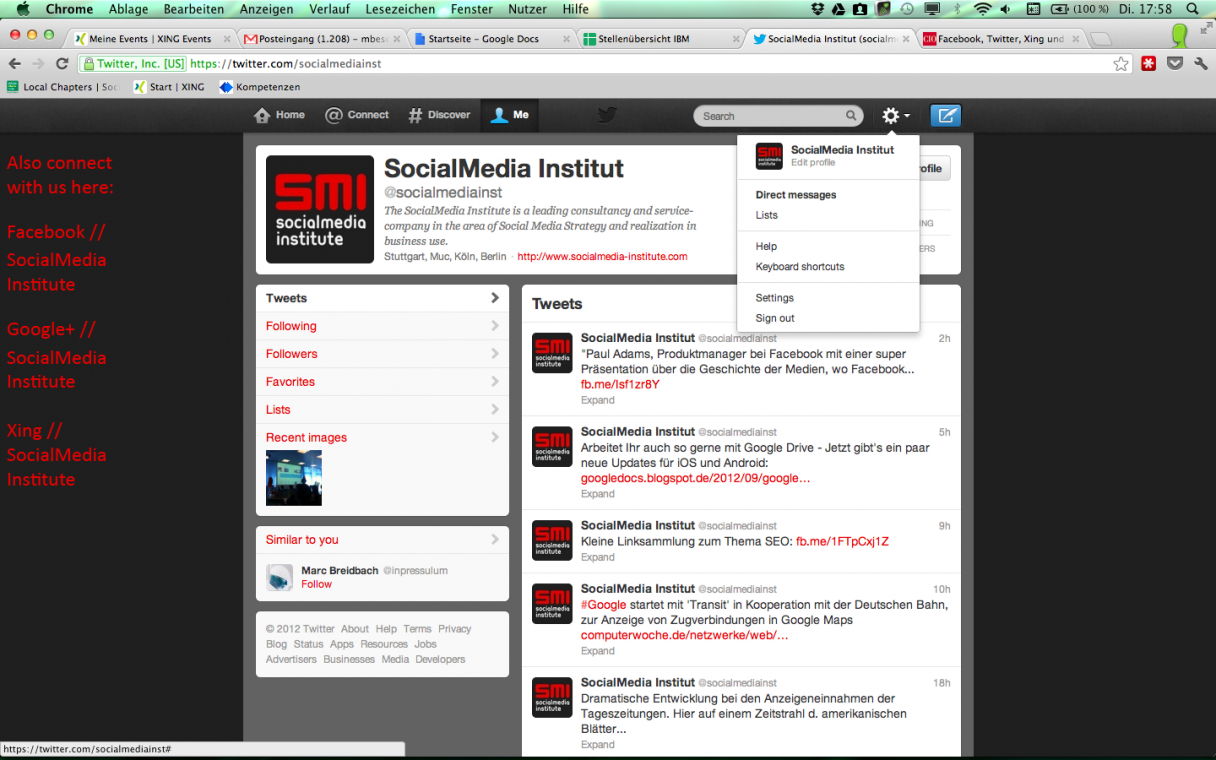Expand the Anzeigeneinnahmen tweet

(x=598, y=744)
